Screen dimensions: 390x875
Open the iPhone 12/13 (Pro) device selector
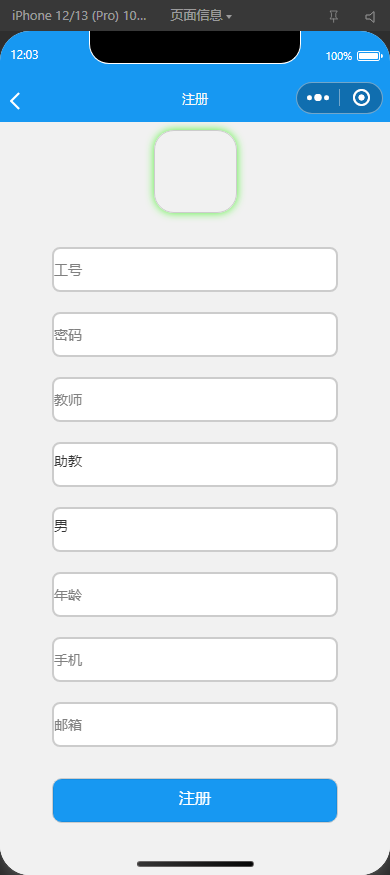pyautogui.click(x=79, y=16)
